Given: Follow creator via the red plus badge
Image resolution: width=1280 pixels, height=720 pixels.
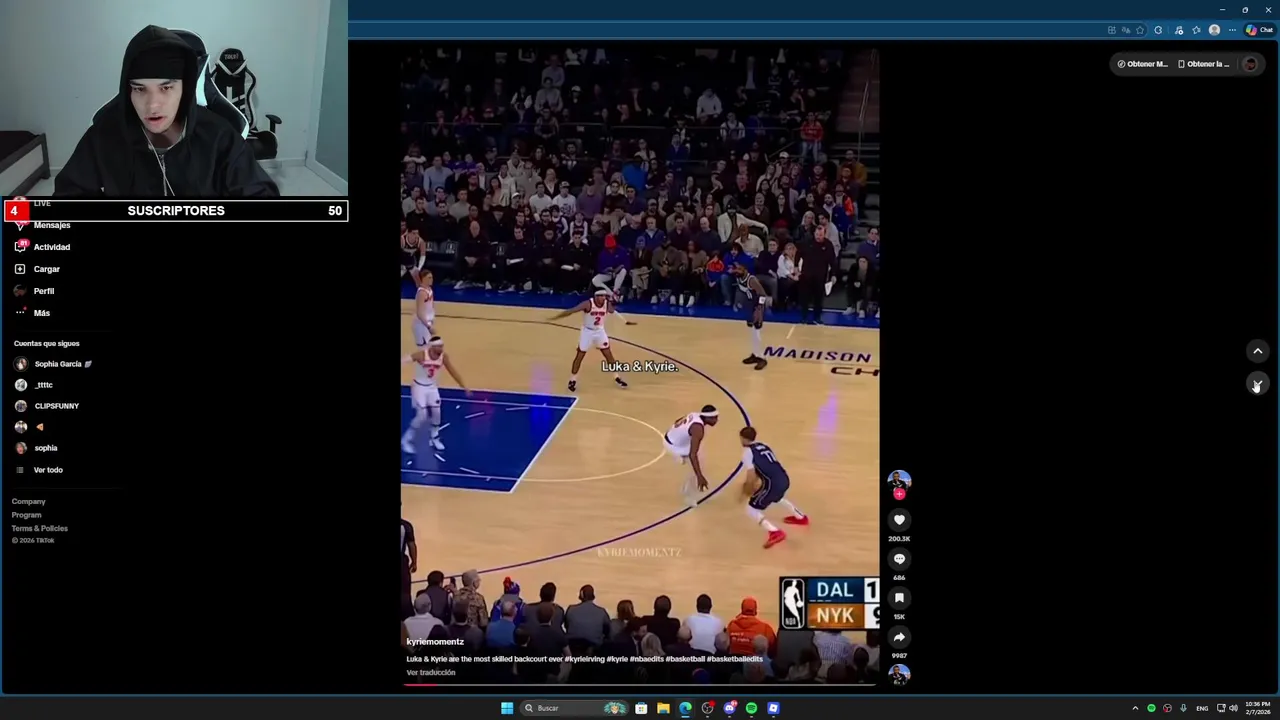Looking at the screenshot, I should click(899, 494).
